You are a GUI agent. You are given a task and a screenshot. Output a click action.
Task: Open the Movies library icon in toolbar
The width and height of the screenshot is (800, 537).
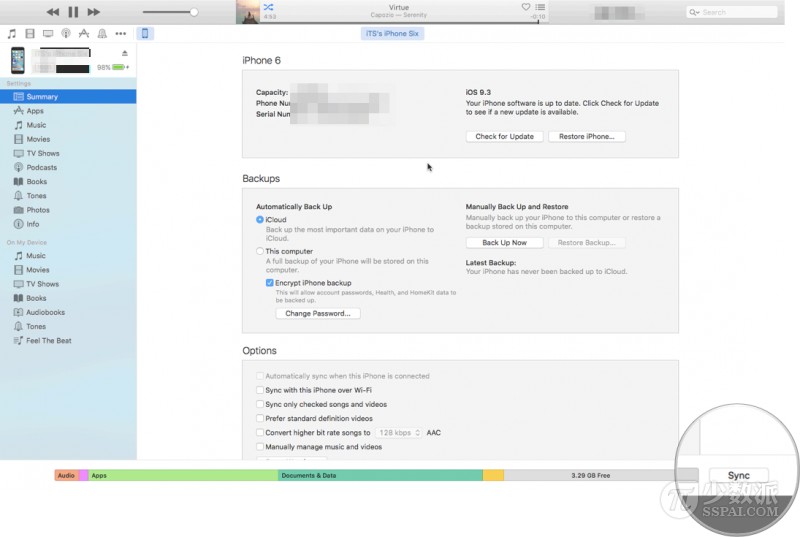(30, 34)
